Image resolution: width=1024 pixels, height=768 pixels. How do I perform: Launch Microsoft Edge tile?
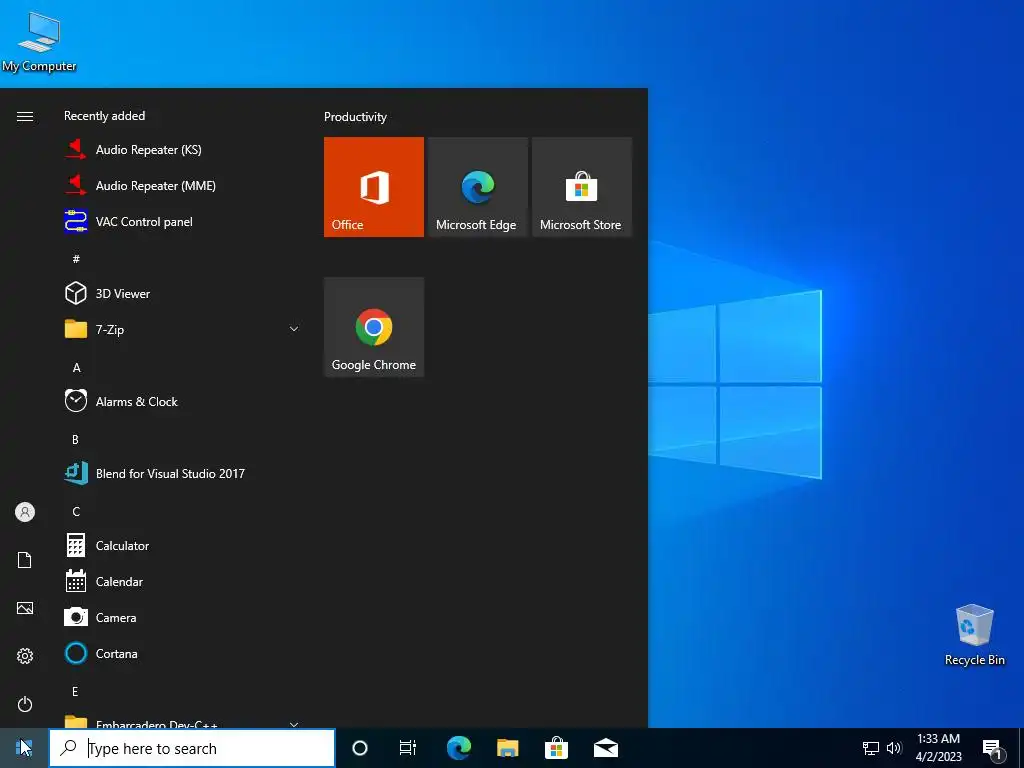click(x=477, y=187)
